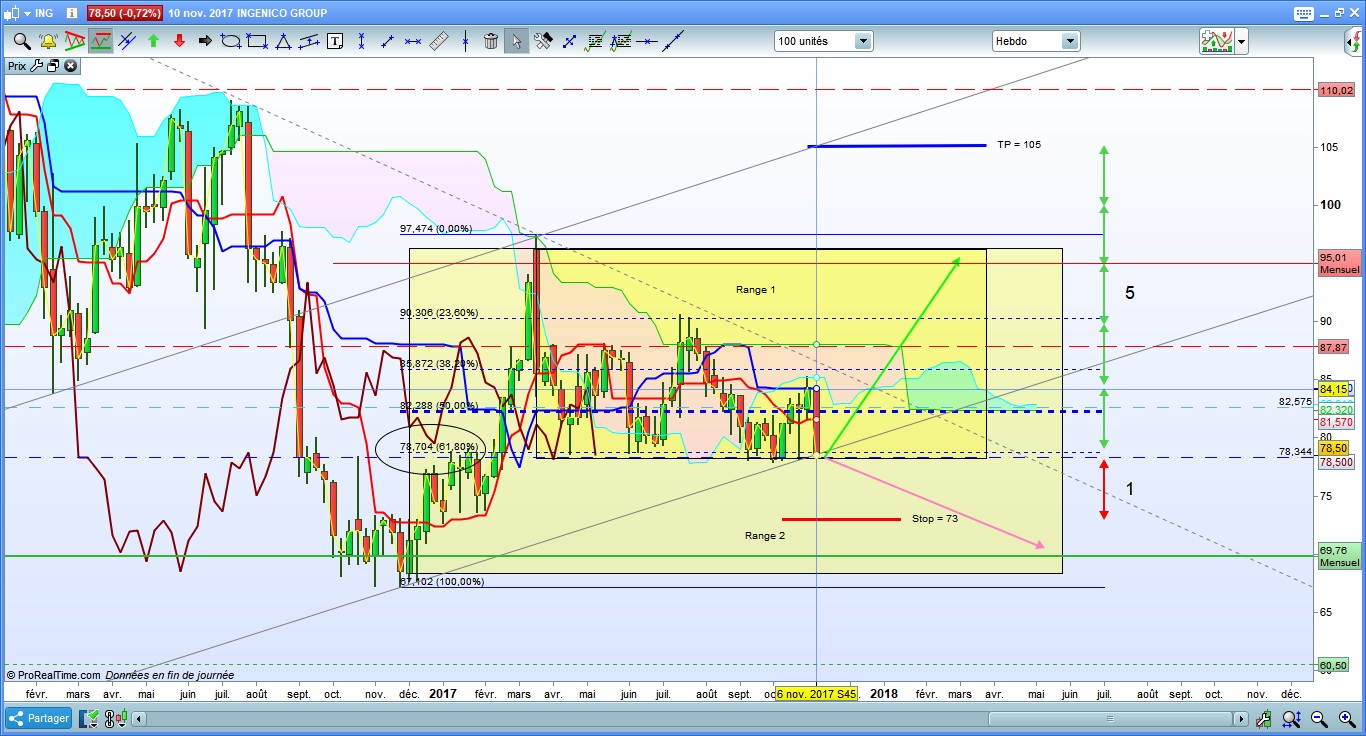Choose the rectangle drawing tool
This screenshot has width=1366, height=736.
tap(257, 41)
